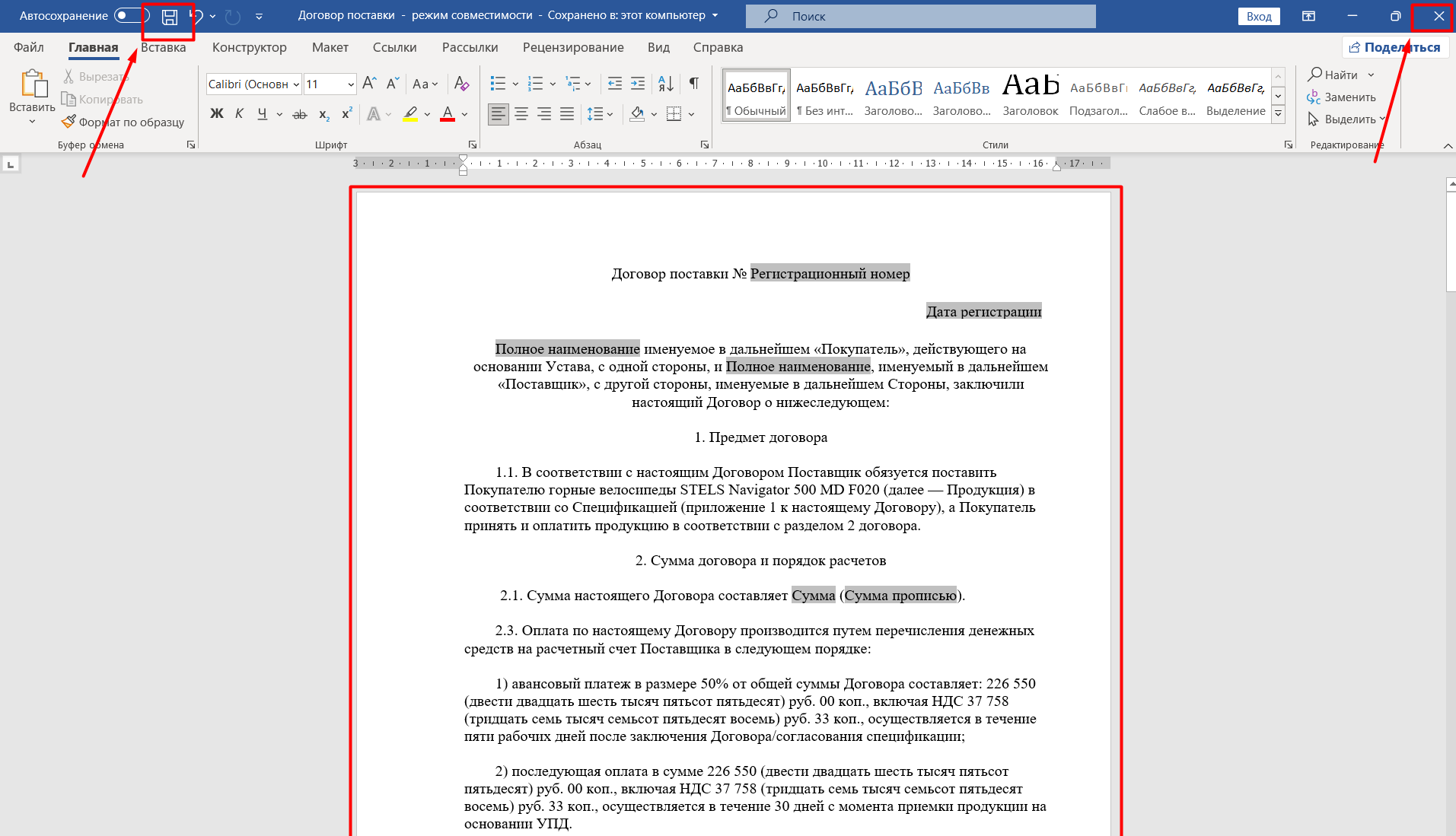Open the font size dropdown
Image resolution: width=1456 pixels, height=836 pixels.
click(351, 84)
